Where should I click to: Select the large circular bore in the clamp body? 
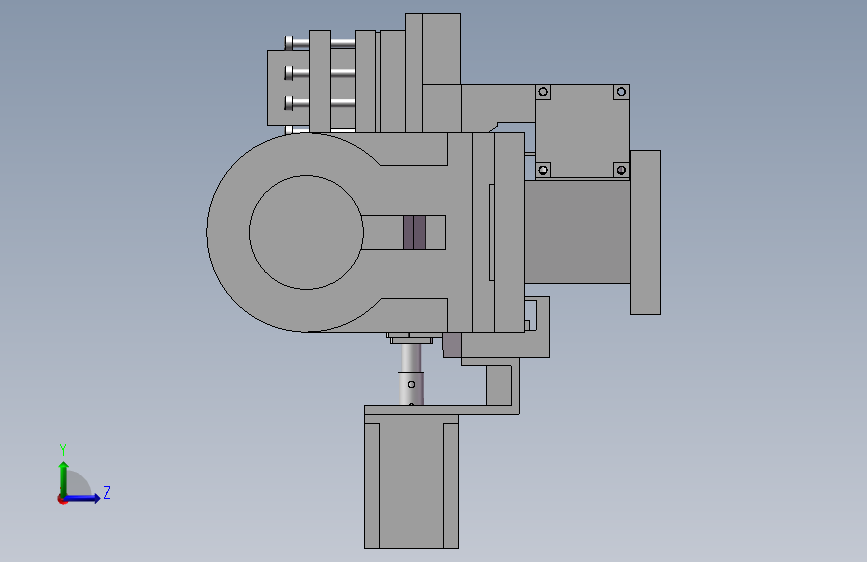tap(306, 232)
